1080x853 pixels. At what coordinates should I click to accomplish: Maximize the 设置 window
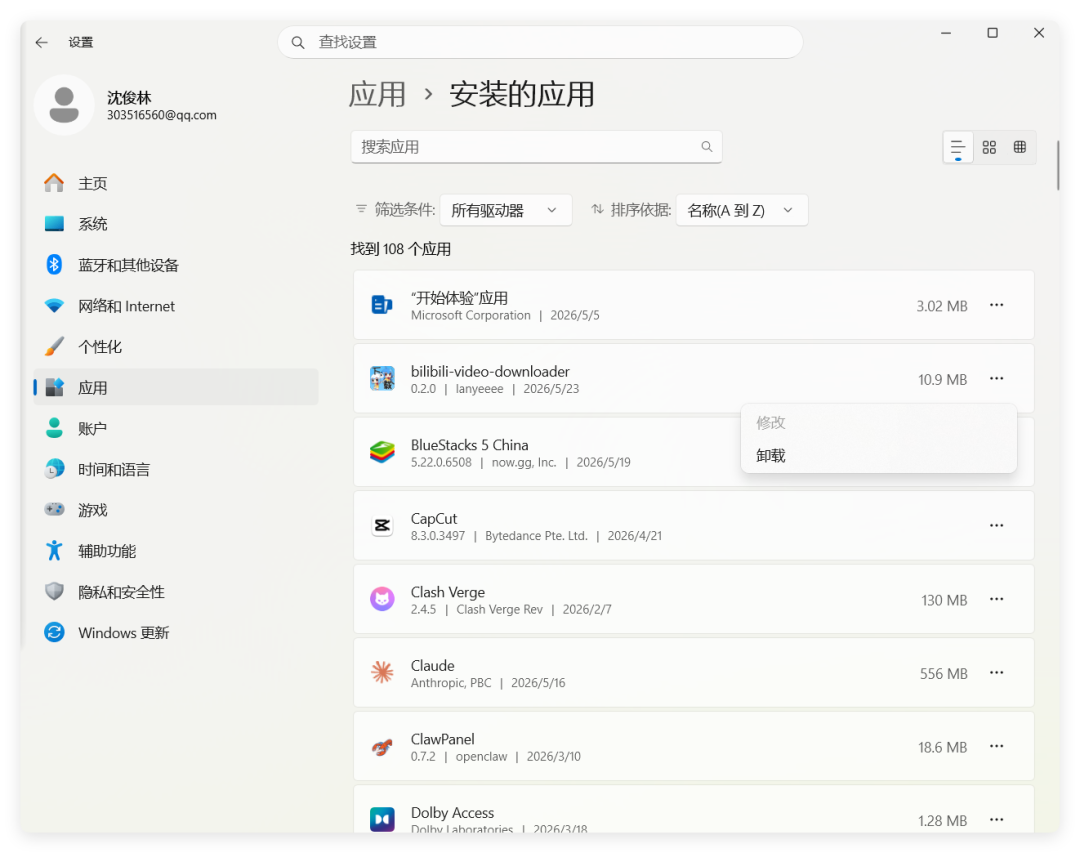coord(993,33)
